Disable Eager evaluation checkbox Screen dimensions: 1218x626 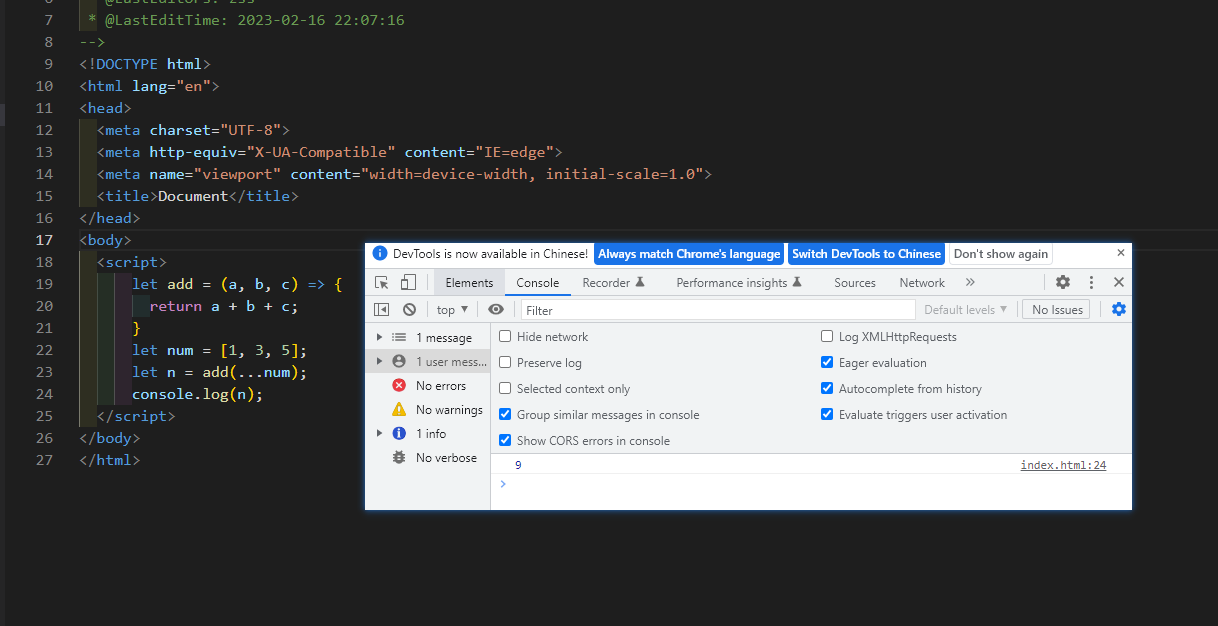click(x=827, y=363)
